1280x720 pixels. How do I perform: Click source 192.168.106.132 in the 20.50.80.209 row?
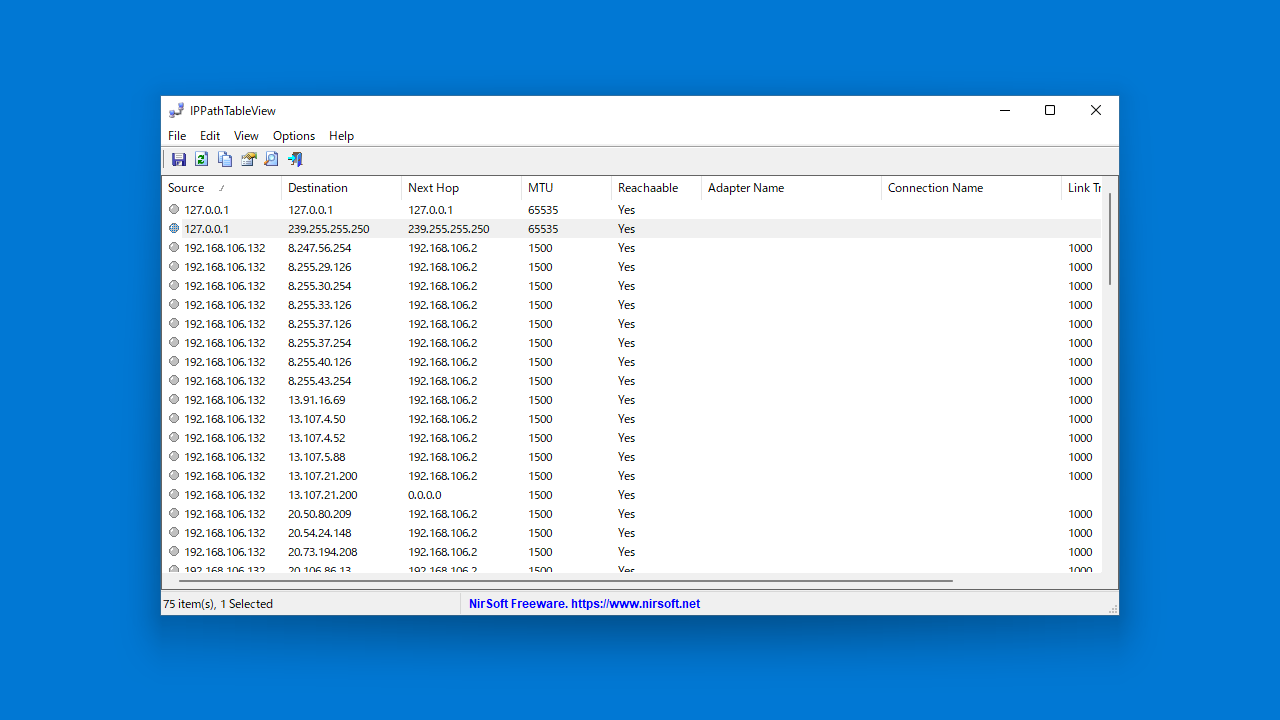click(225, 514)
